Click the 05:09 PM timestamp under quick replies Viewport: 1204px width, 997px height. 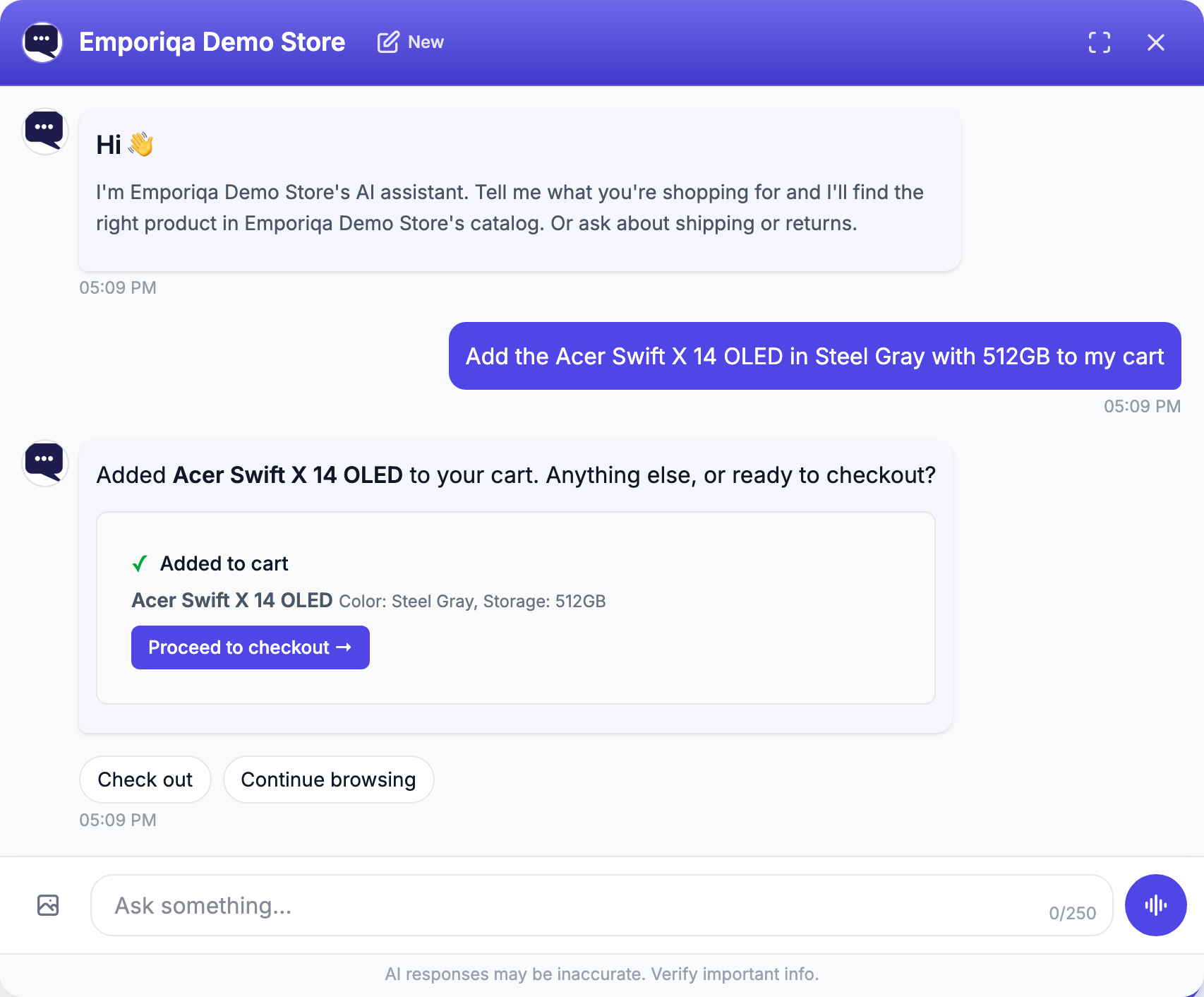pyautogui.click(x=118, y=820)
